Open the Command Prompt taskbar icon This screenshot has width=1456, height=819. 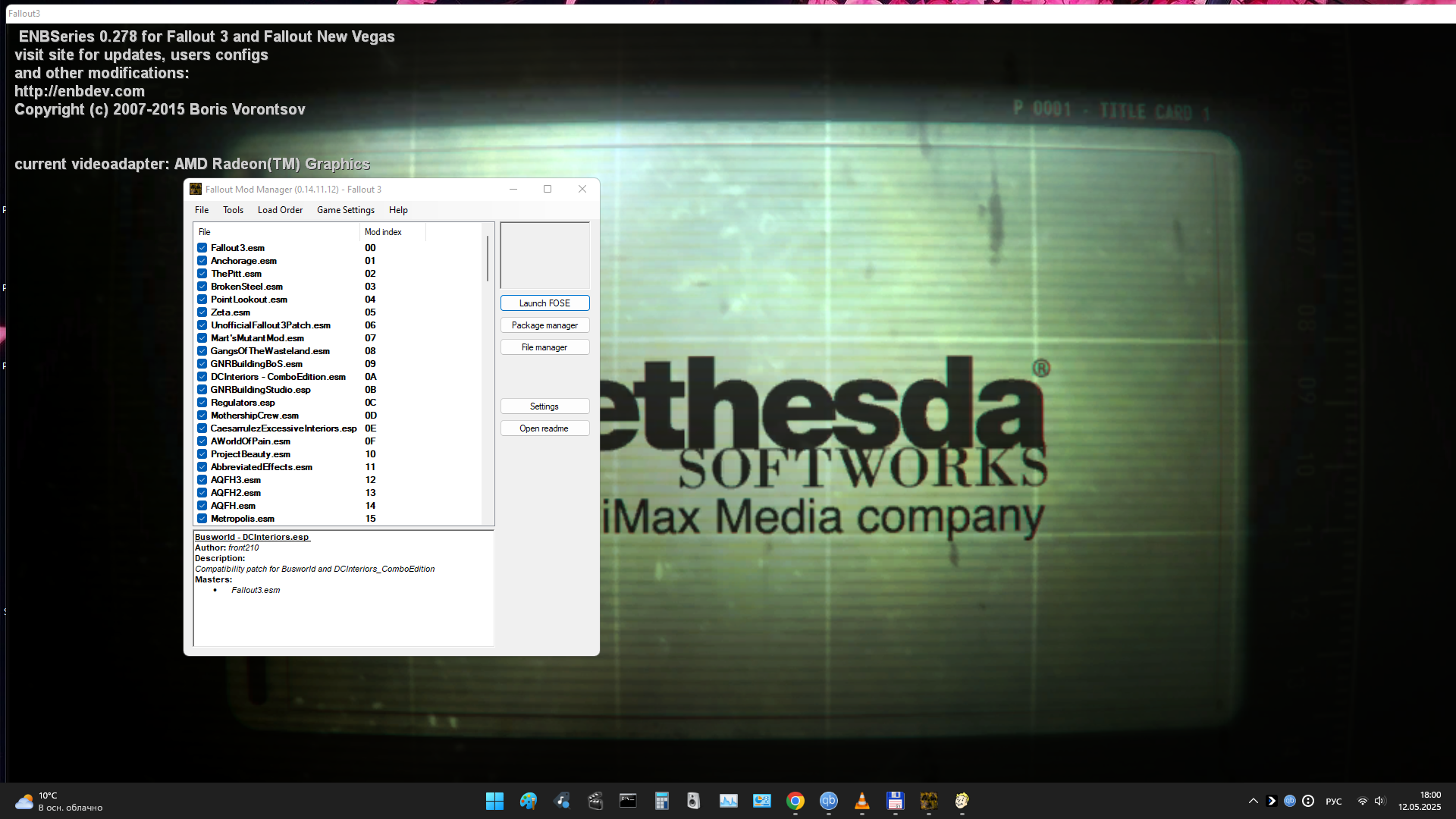click(x=628, y=801)
